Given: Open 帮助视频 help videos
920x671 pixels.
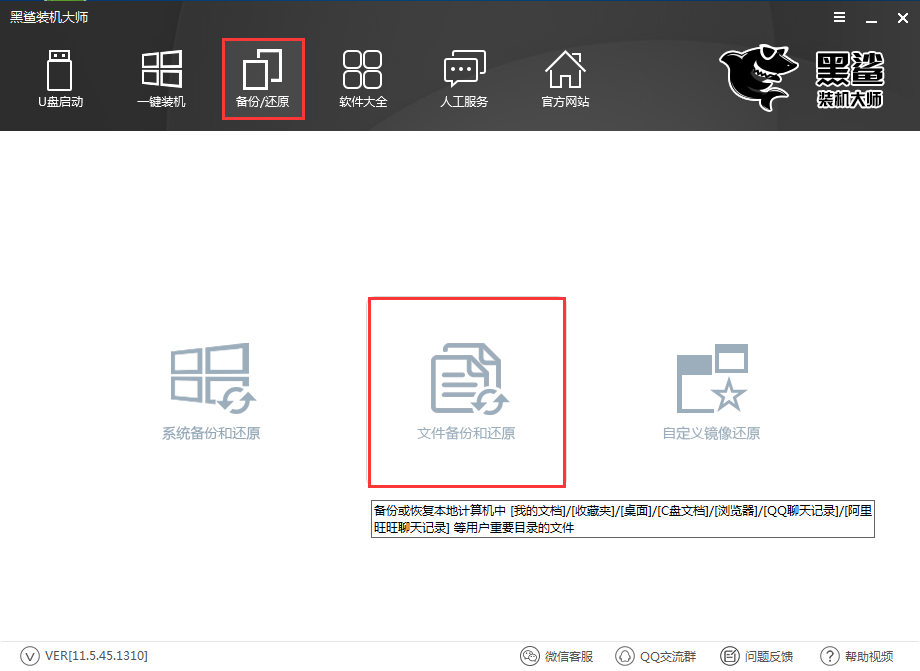Looking at the screenshot, I should pos(857,656).
